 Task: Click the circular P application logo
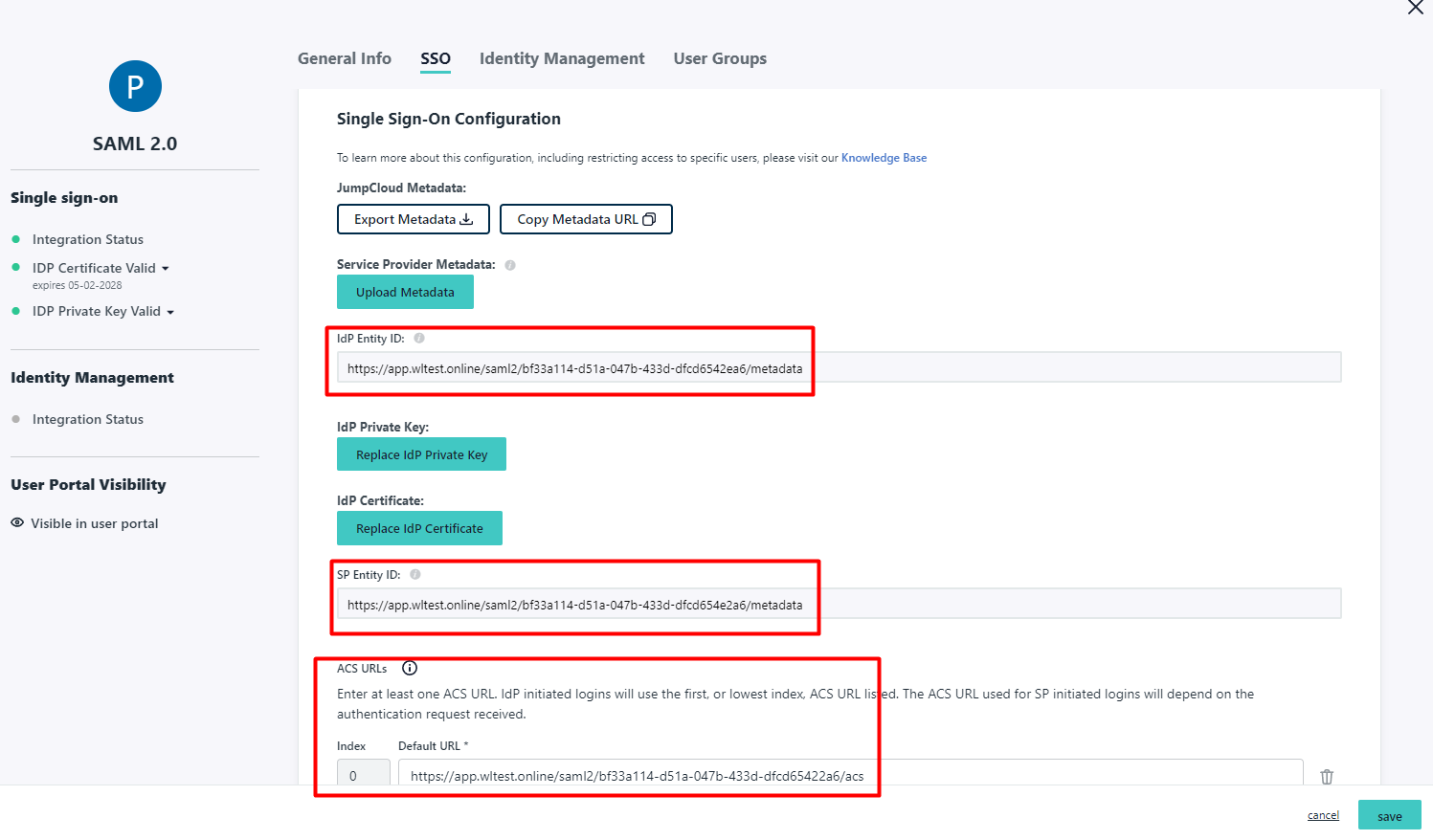135,86
